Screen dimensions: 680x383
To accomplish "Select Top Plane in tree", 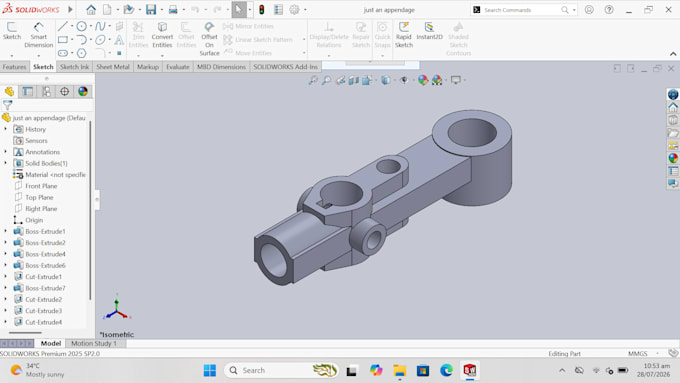I will (39, 197).
